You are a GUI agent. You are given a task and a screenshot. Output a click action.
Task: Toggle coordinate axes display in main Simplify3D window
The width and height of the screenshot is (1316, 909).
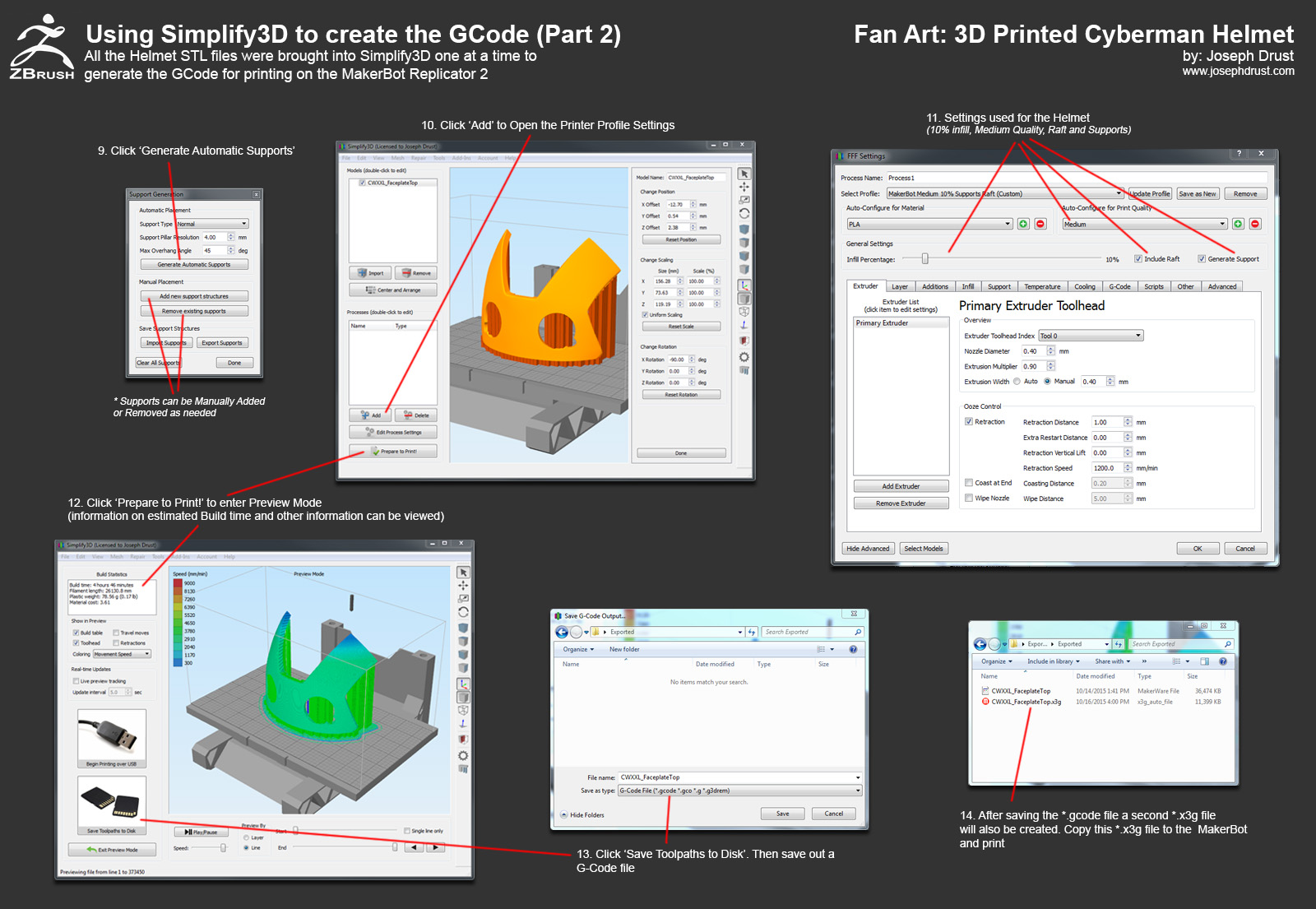click(744, 285)
